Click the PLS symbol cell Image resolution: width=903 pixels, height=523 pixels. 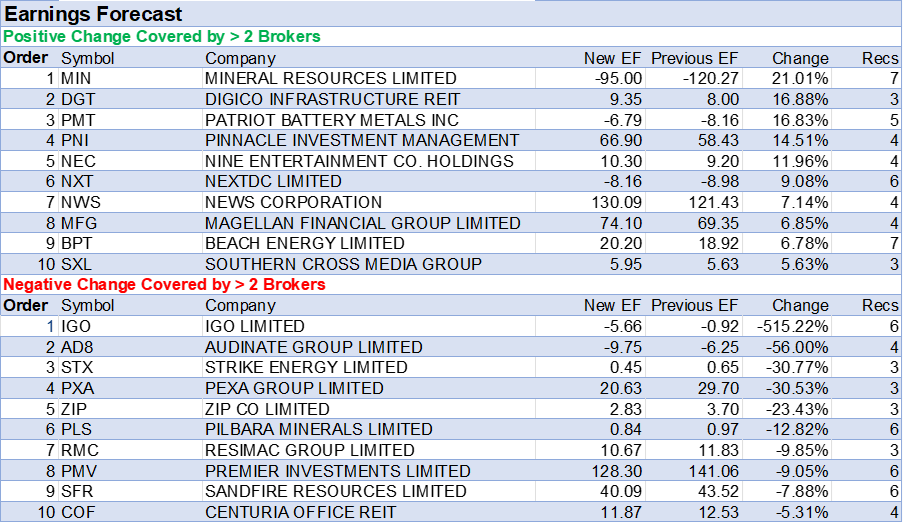77,429
